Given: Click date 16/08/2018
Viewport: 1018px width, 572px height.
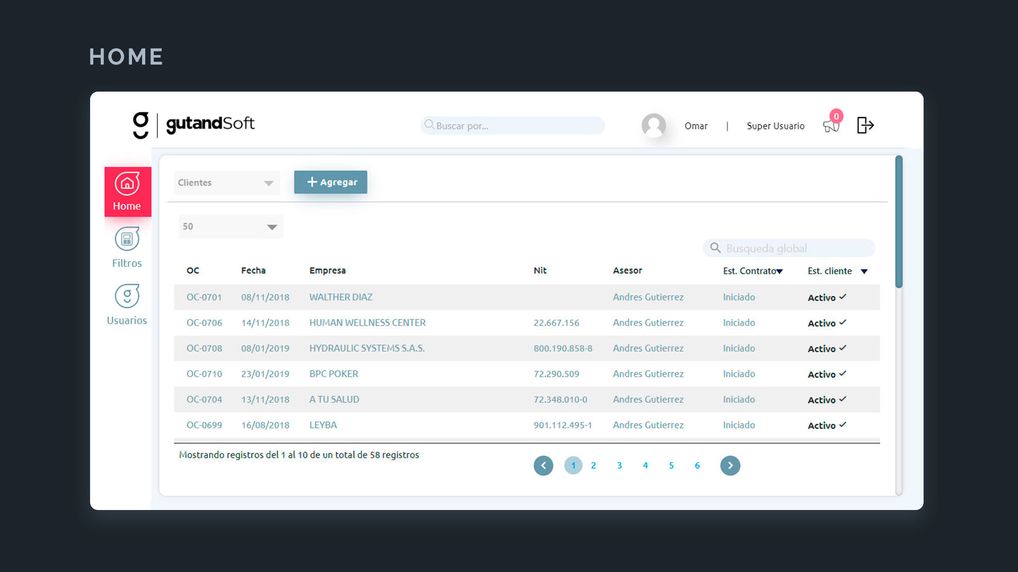Looking at the screenshot, I should click(x=265, y=425).
